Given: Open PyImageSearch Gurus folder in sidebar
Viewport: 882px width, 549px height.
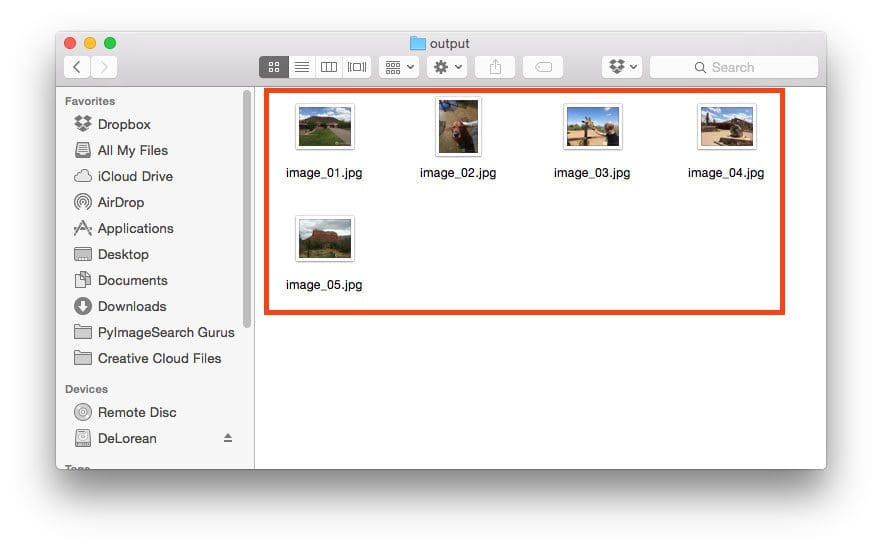Looking at the screenshot, I should pyautogui.click(x=154, y=332).
